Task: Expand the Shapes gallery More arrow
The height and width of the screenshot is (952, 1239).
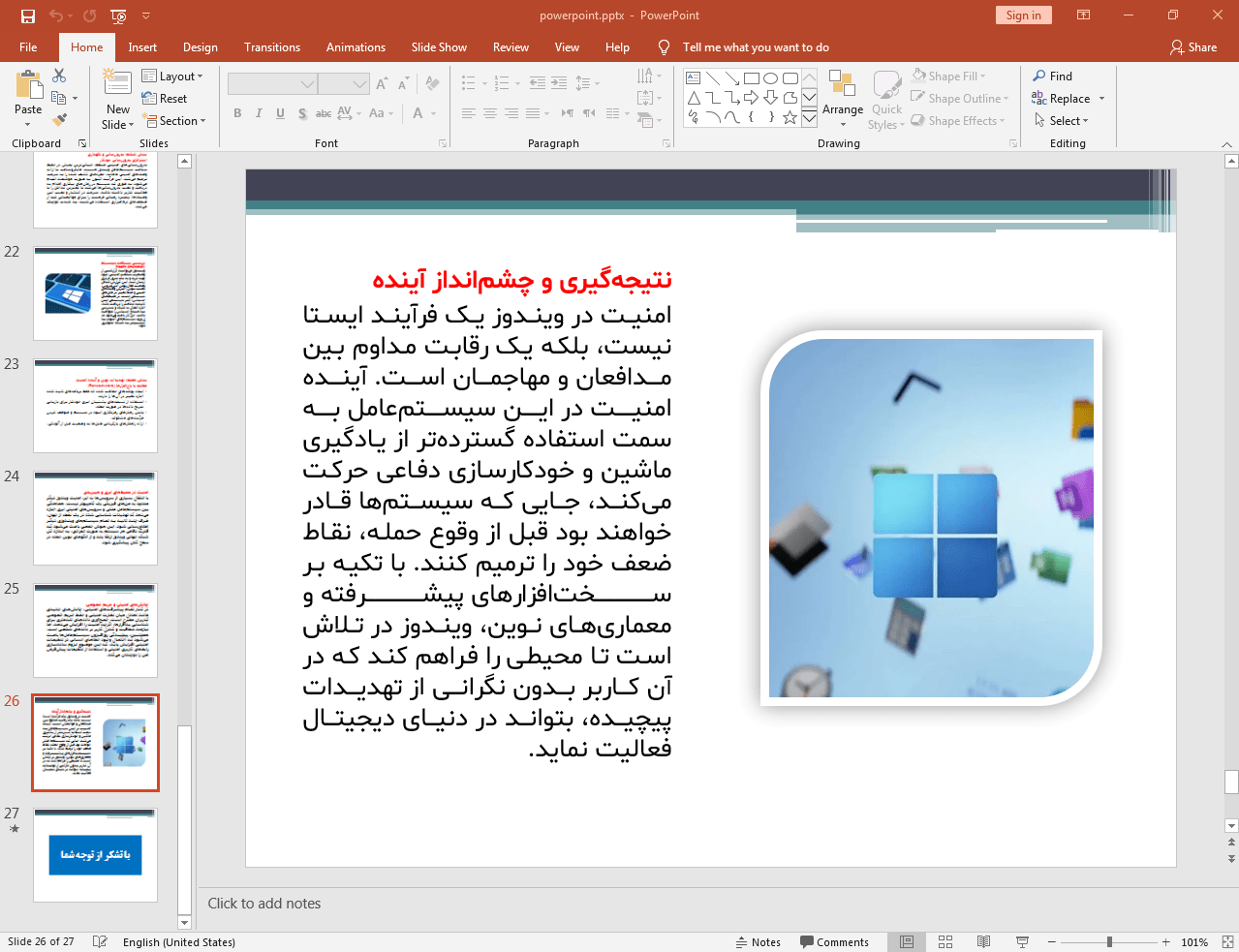Action: [809, 117]
